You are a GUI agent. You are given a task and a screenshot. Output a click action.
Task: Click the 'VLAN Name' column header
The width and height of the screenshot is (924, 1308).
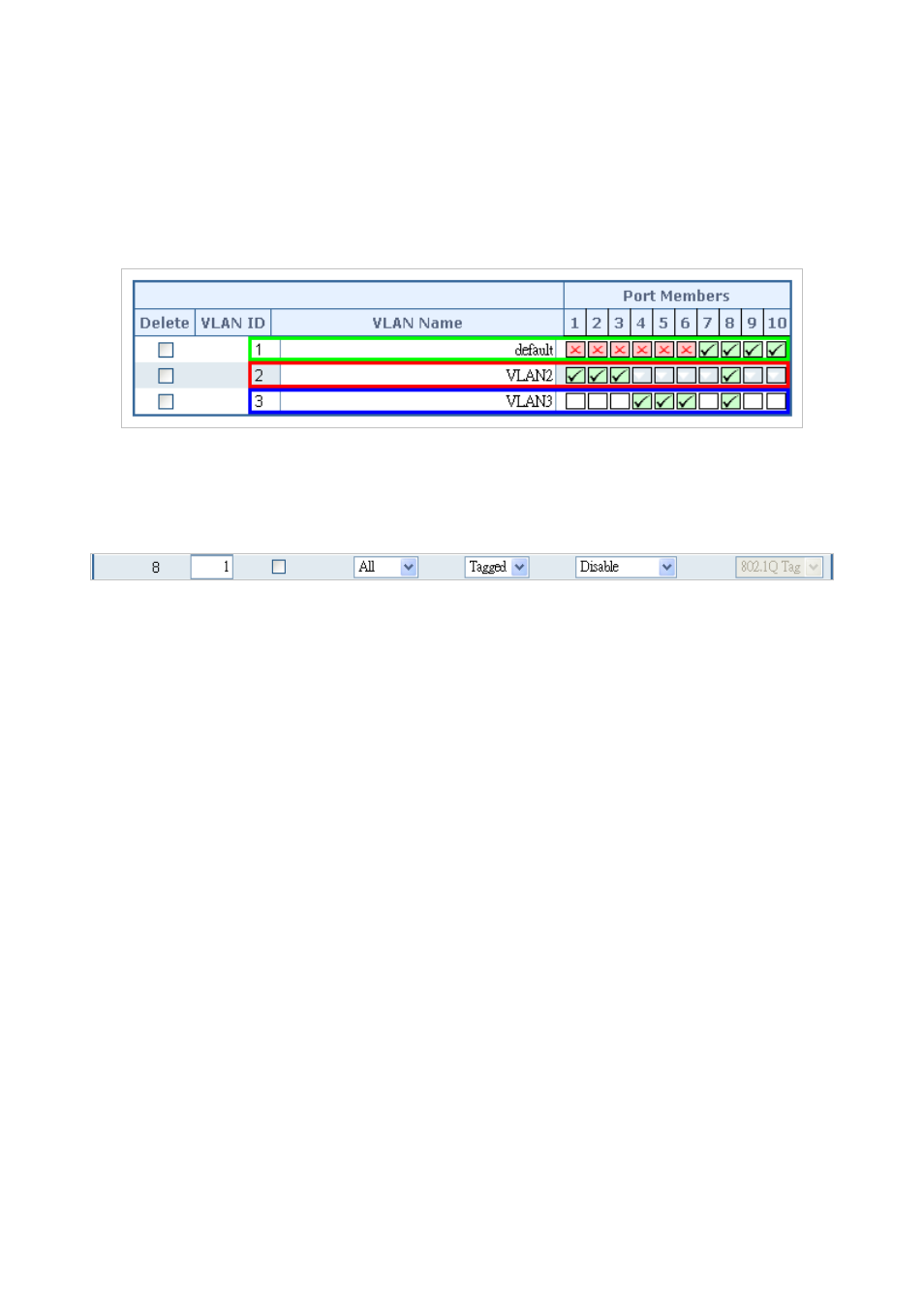(x=417, y=323)
